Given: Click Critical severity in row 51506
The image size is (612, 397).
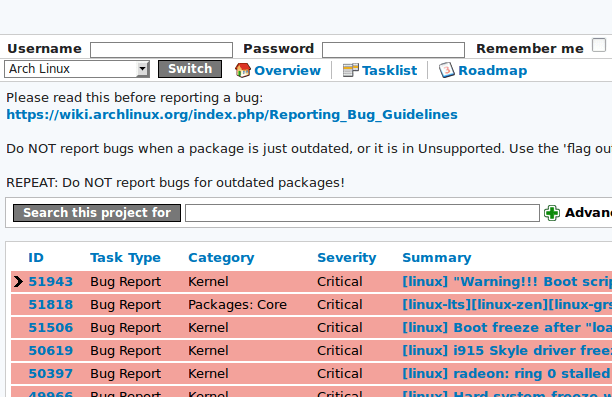Looking at the screenshot, I should tap(340, 328).
